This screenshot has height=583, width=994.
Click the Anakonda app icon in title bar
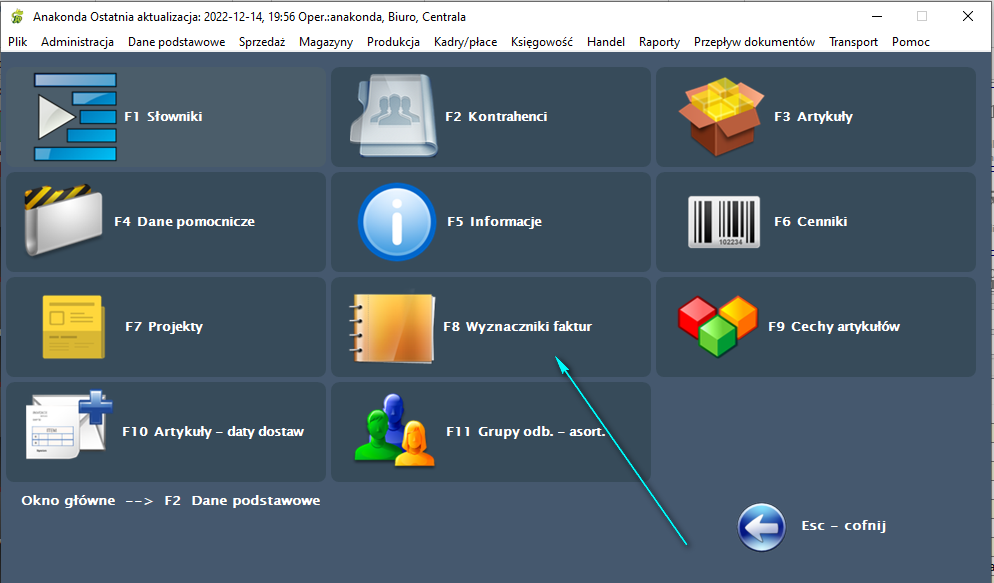[x=17, y=16]
